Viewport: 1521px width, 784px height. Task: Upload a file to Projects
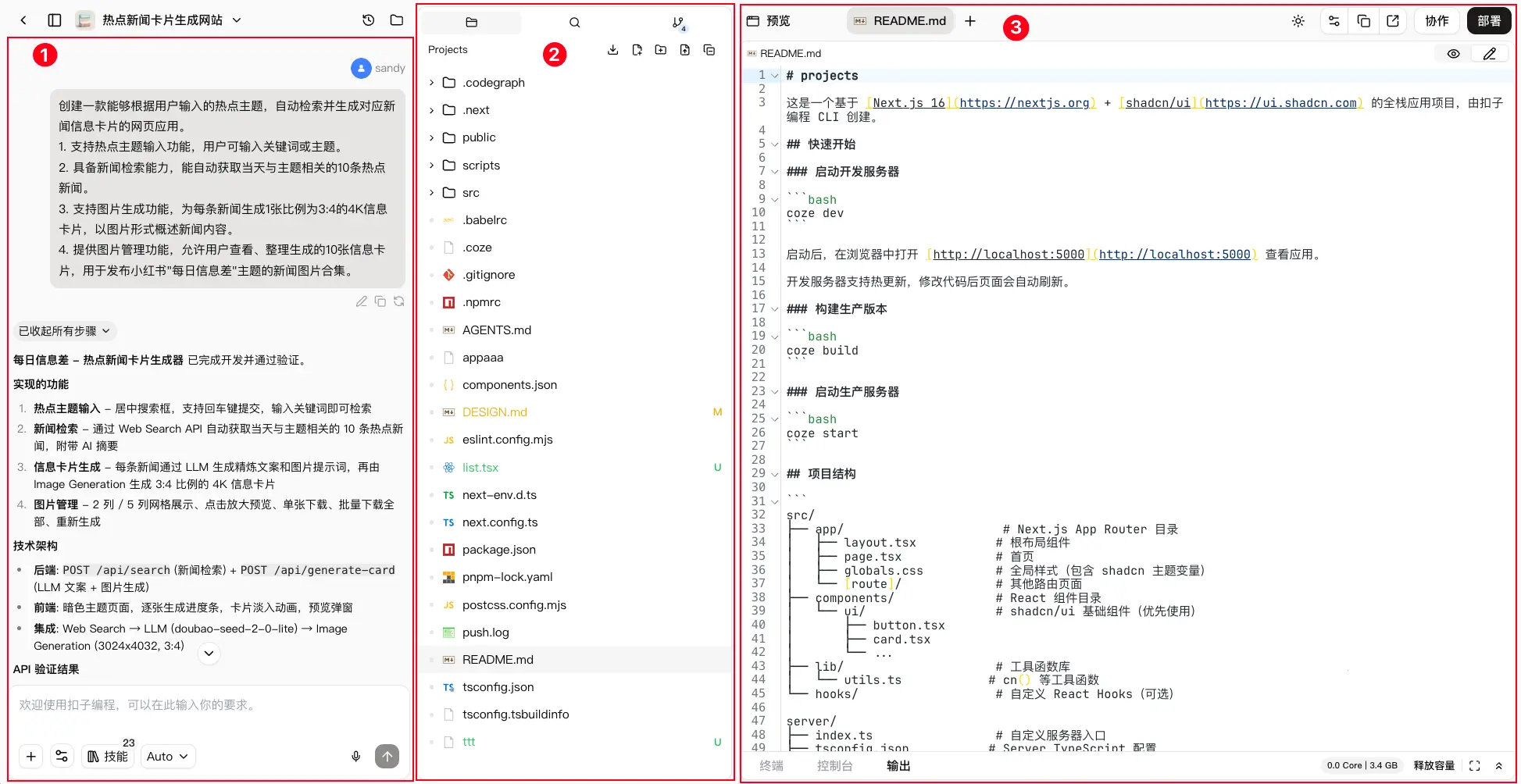click(685, 50)
